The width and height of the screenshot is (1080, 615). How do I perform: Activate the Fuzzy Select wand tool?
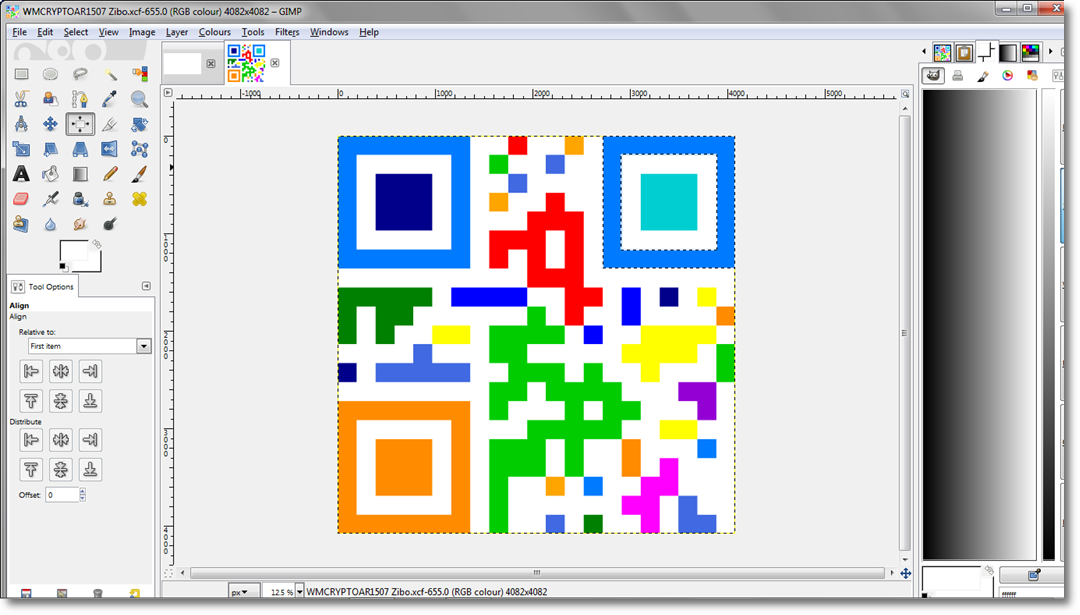pyautogui.click(x=110, y=74)
